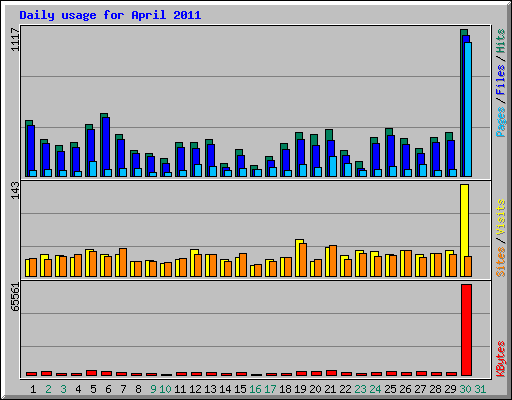Click the orange Sites bar for day 7

click(x=123, y=262)
